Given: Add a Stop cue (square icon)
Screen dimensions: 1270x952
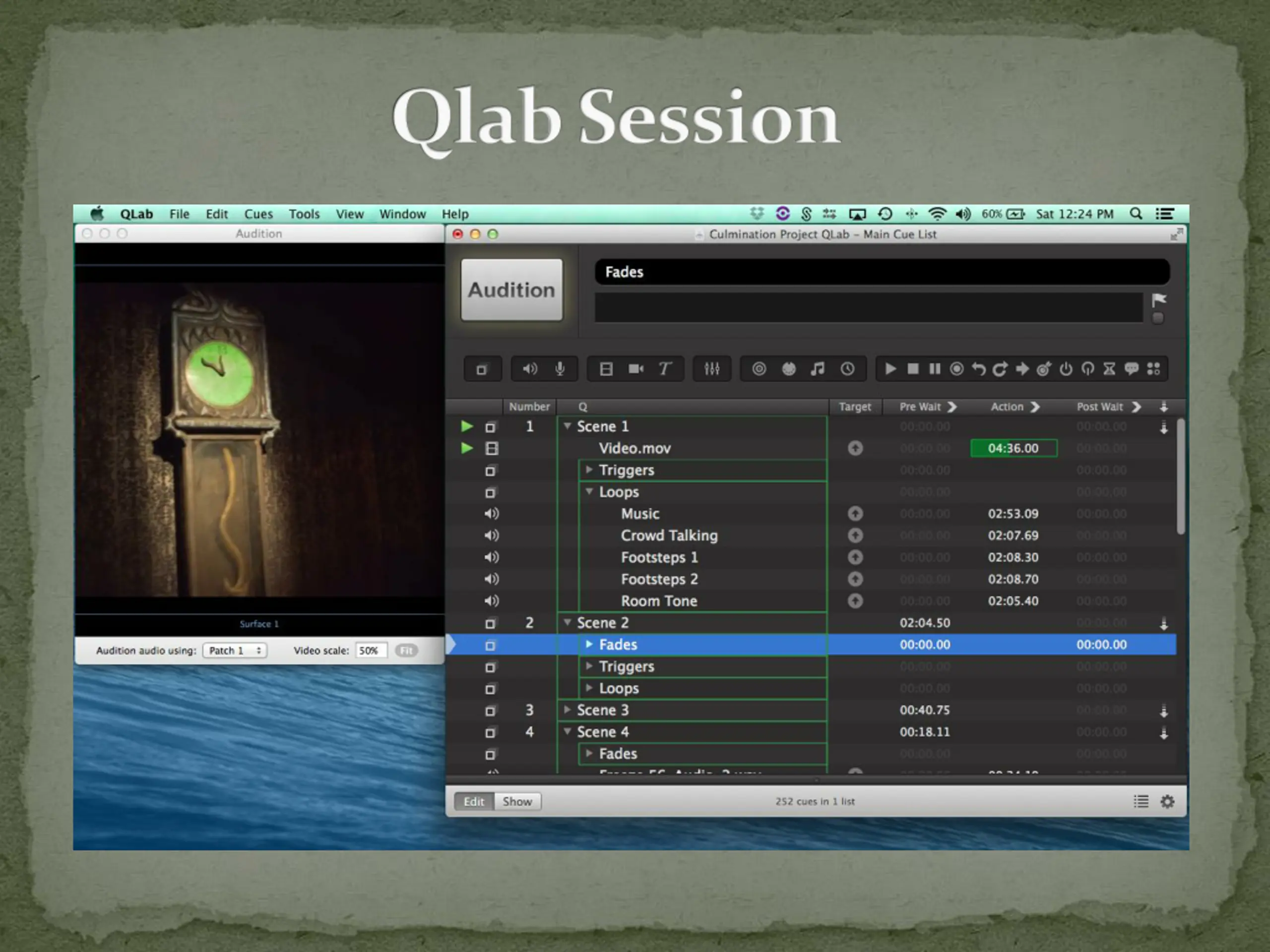Looking at the screenshot, I should 913,369.
